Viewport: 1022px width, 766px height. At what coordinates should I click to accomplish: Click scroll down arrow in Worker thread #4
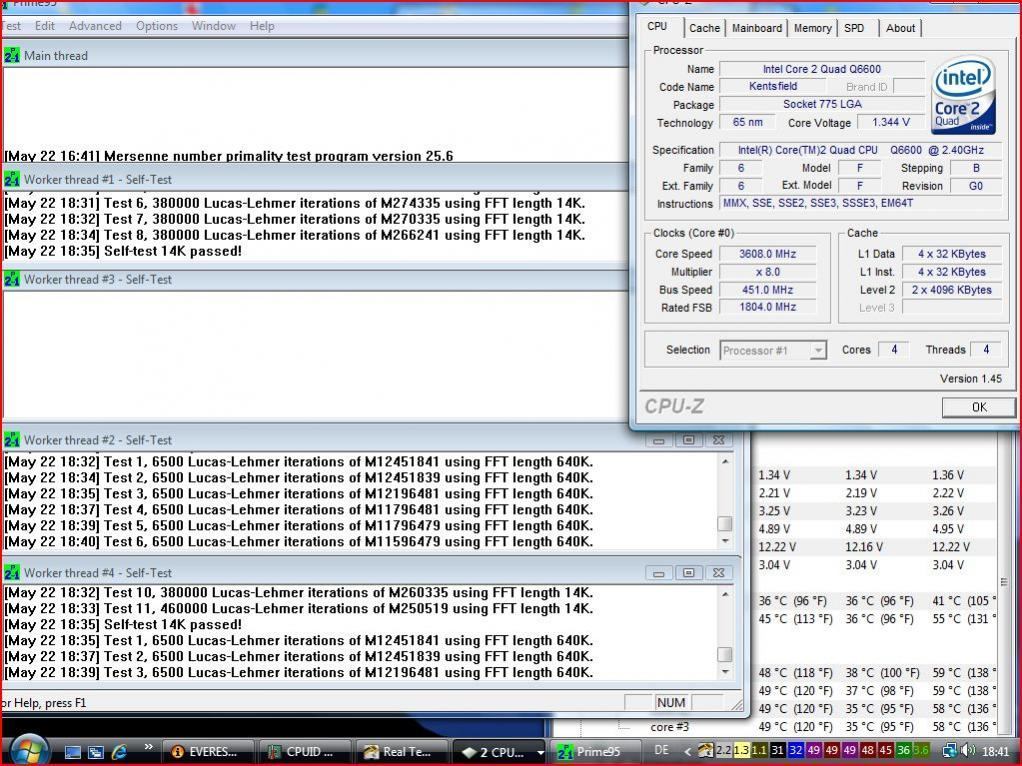pos(725,671)
